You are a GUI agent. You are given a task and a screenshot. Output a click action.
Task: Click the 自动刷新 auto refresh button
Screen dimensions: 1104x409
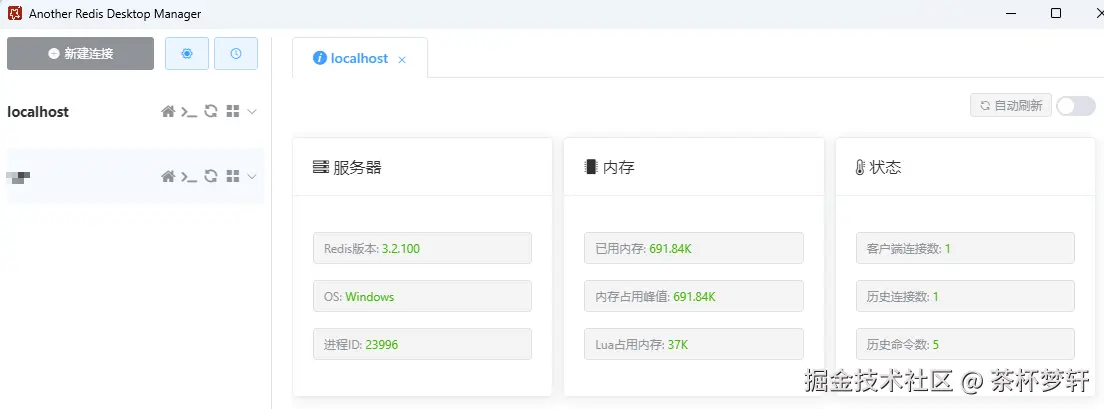(1011, 106)
